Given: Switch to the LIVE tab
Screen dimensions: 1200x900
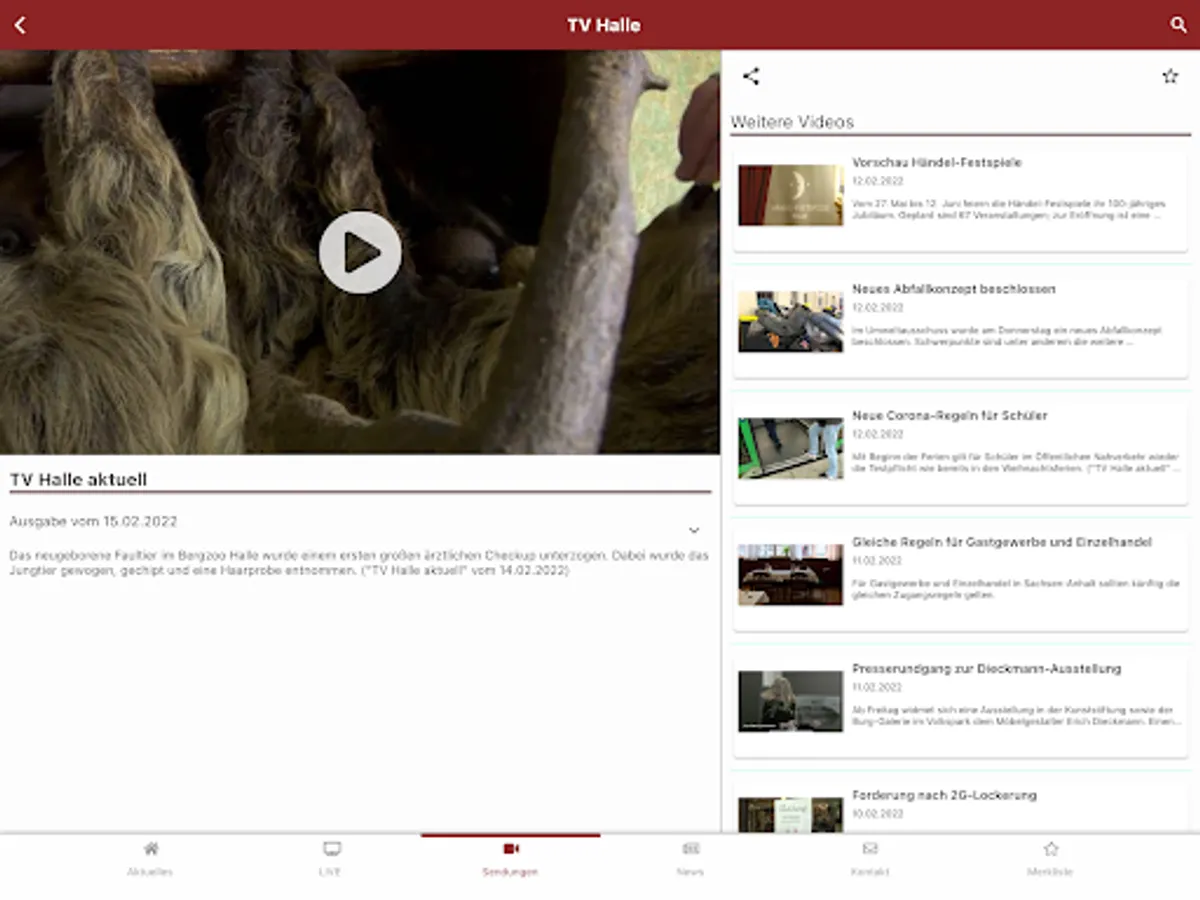Looking at the screenshot, I should click(x=330, y=858).
